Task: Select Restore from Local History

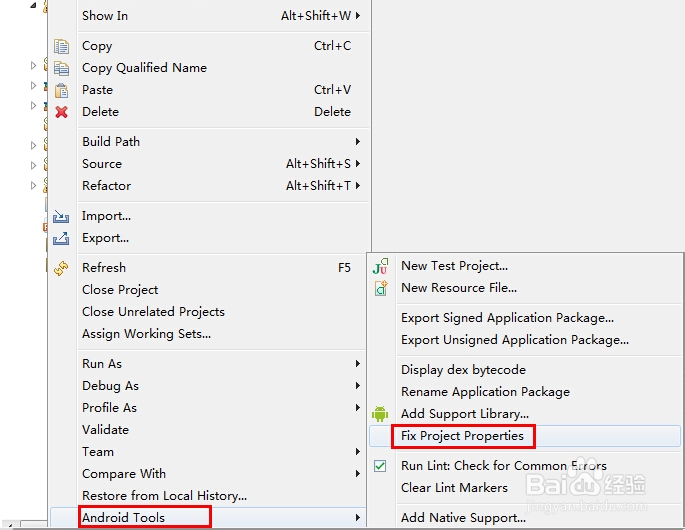Action: pyautogui.click(x=164, y=496)
